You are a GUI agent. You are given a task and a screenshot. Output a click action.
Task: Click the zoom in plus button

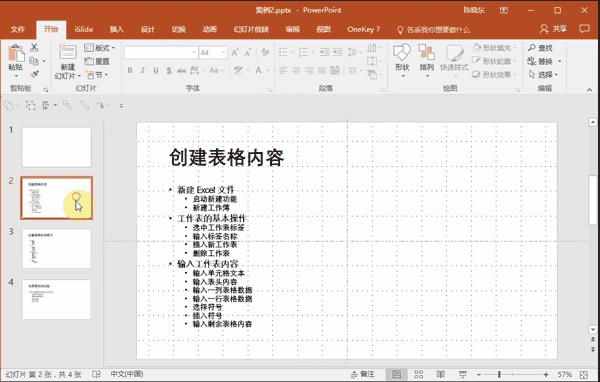coord(546,374)
